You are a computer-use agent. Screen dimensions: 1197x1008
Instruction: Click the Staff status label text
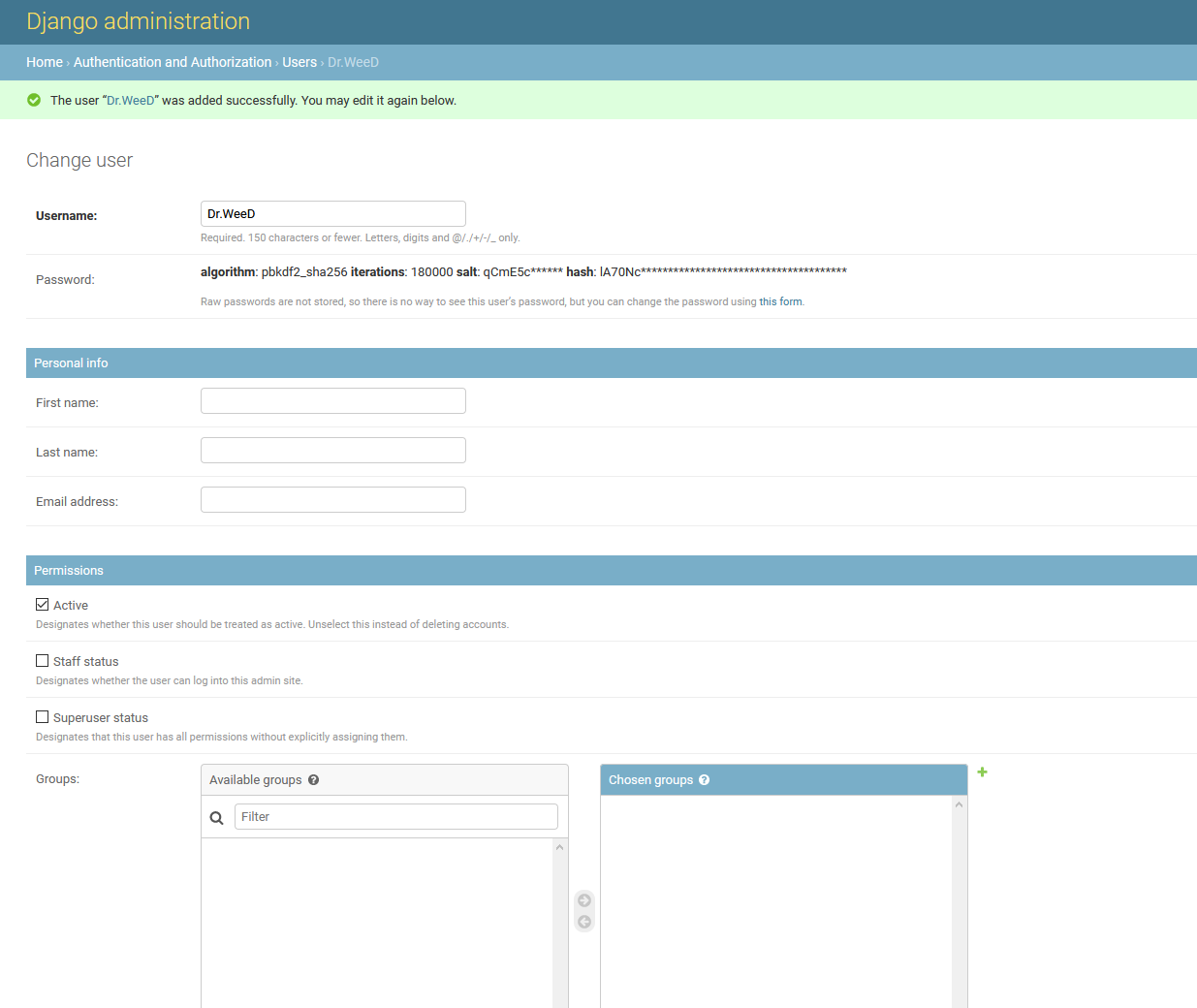(x=86, y=662)
